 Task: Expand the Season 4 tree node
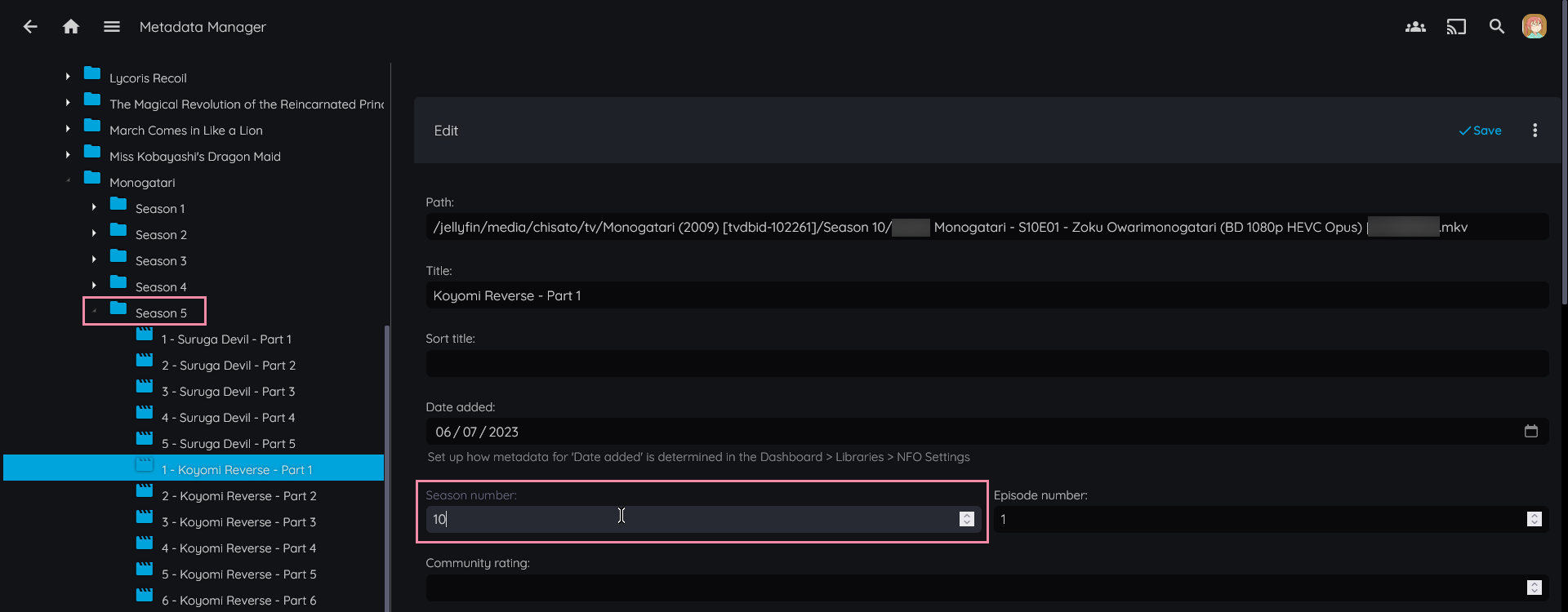(94, 286)
